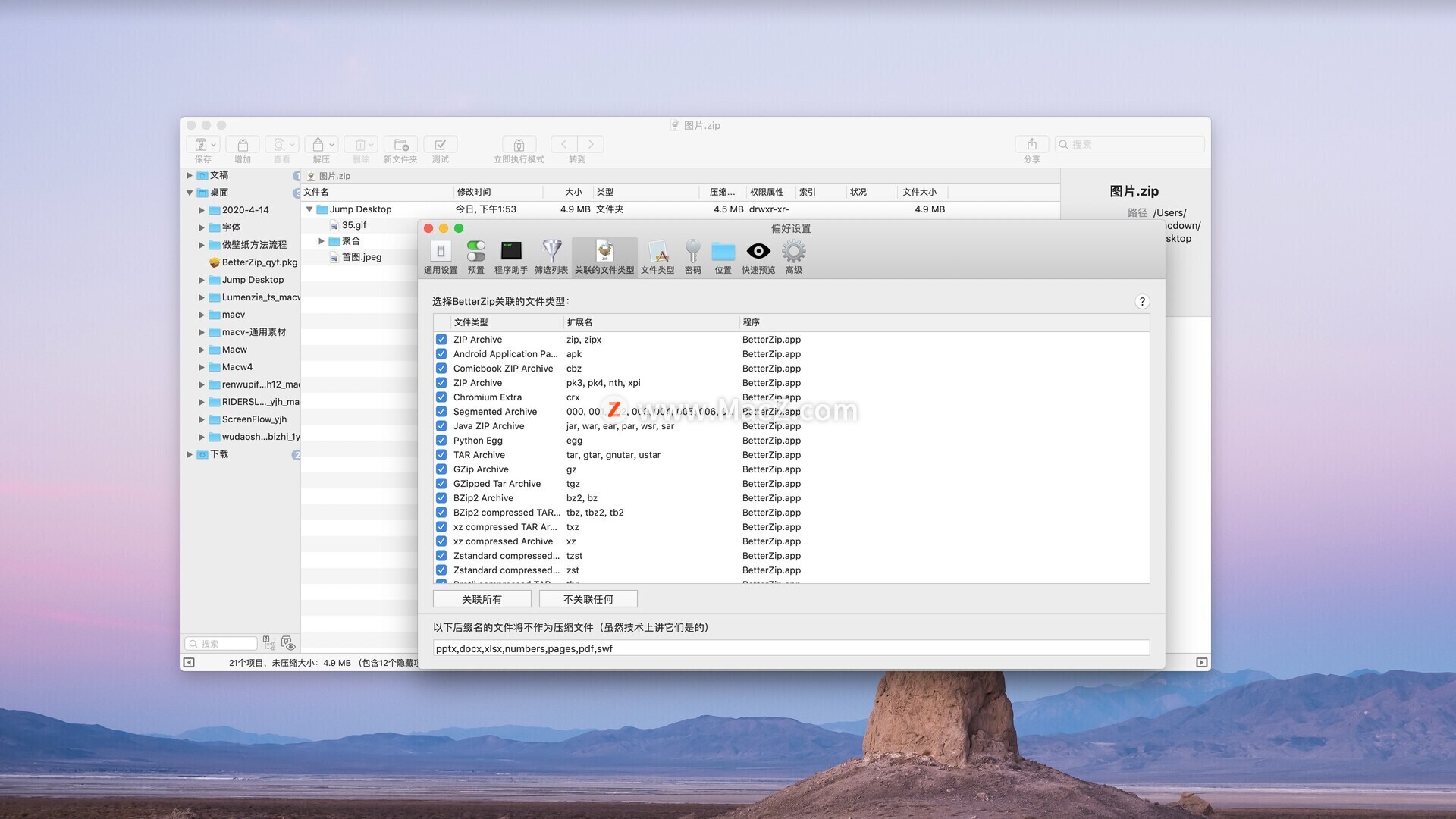
Task: Open the 程序助手 terminal icon
Action: (x=511, y=257)
